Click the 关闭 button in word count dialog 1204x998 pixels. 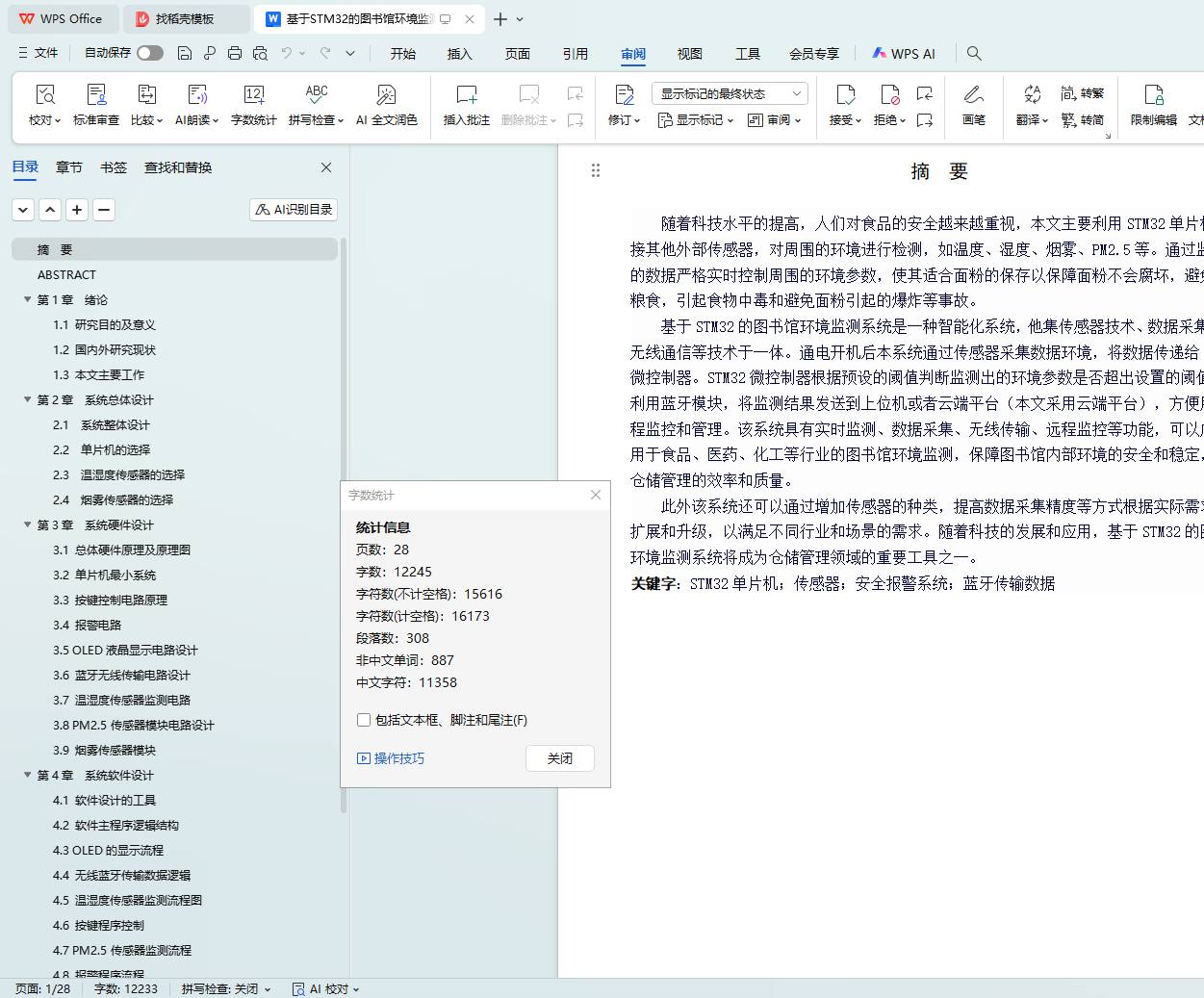coord(559,758)
